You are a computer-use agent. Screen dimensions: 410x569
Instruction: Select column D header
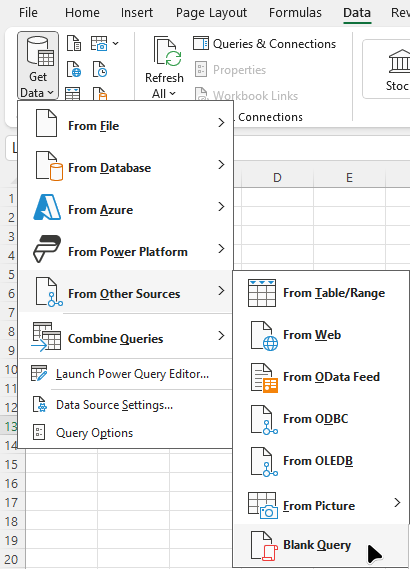pos(277,178)
